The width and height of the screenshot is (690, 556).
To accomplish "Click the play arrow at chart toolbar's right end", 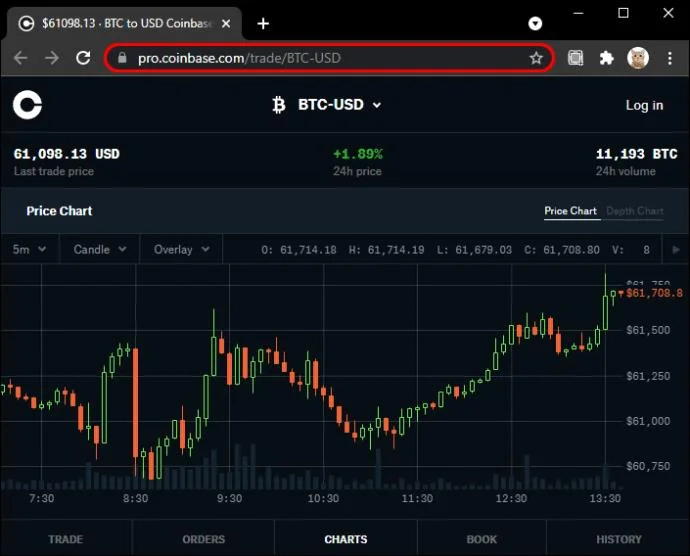I will point(676,250).
